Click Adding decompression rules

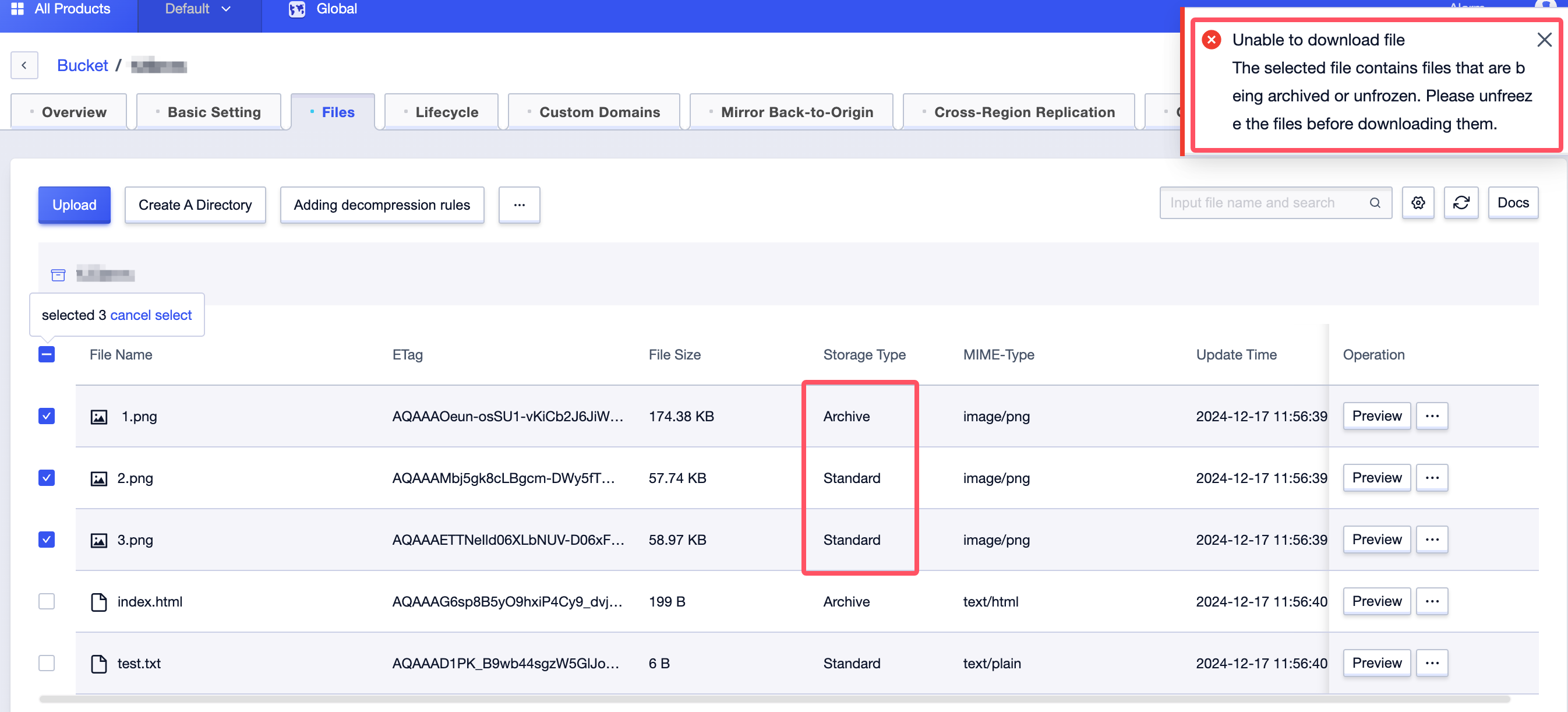[x=382, y=205]
